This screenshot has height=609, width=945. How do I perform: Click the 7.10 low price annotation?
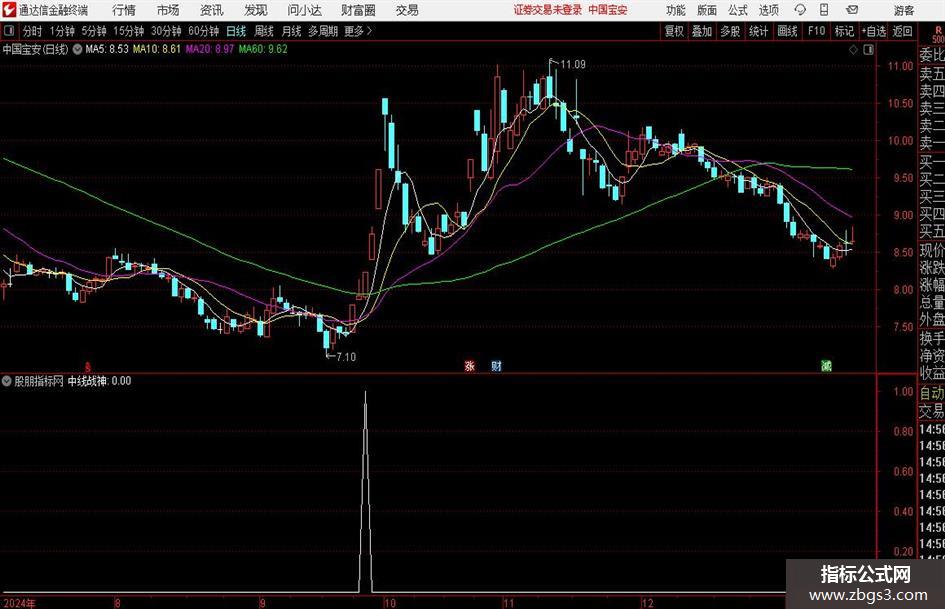click(x=346, y=357)
